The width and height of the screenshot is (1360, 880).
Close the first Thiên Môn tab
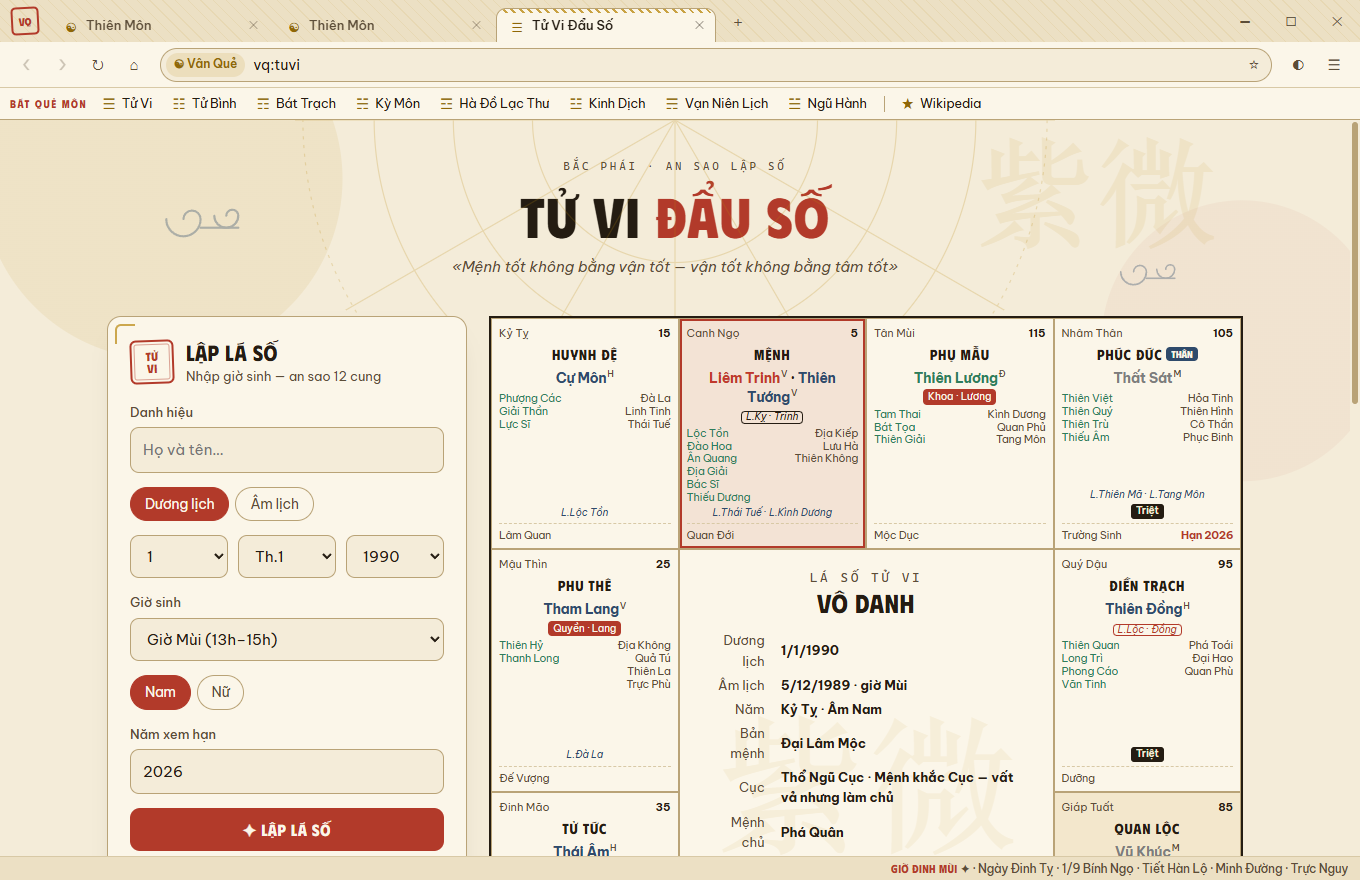[253, 26]
